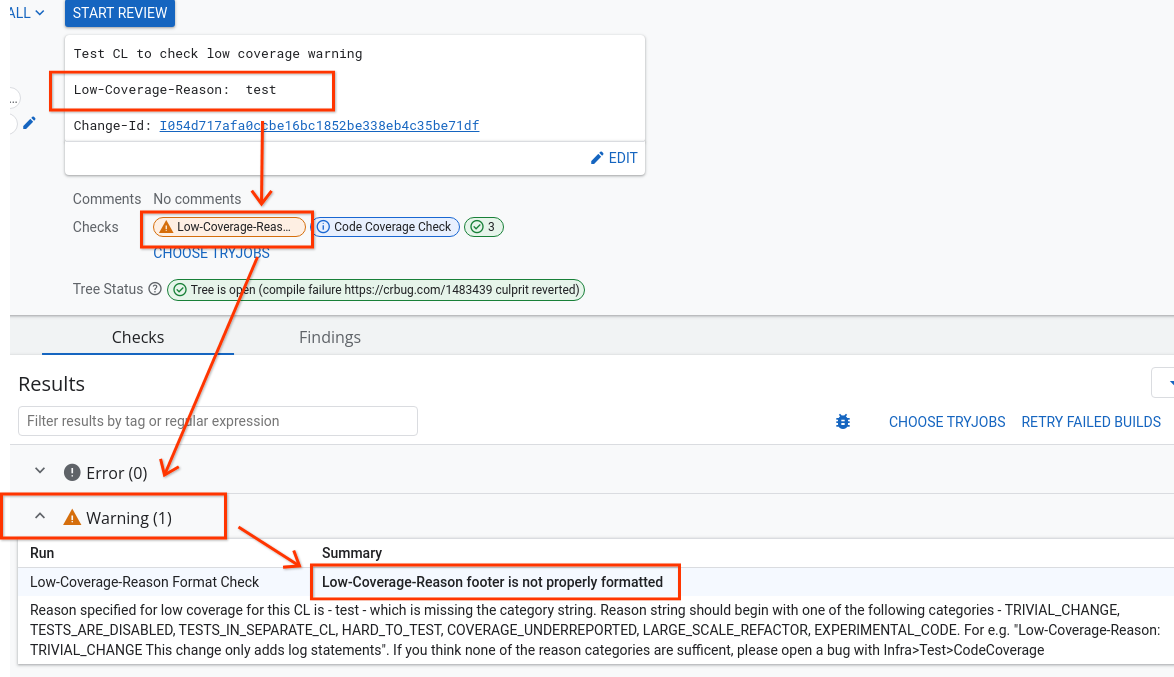1174x677 pixels.
Task: Click the pencil icon in the EDIT button
Action: click(x=597, y=158)
